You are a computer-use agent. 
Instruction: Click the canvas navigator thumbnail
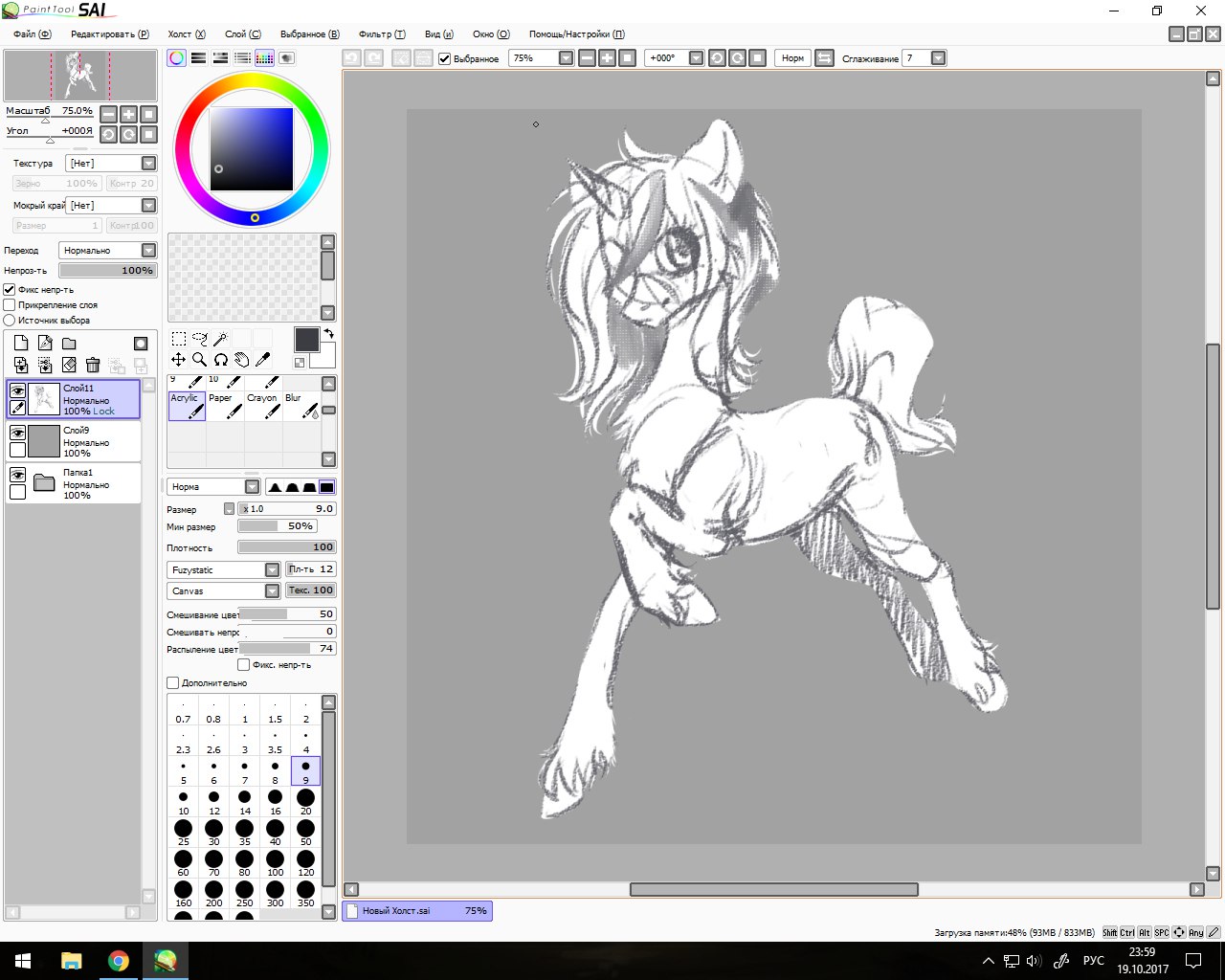tap(80, 76)
